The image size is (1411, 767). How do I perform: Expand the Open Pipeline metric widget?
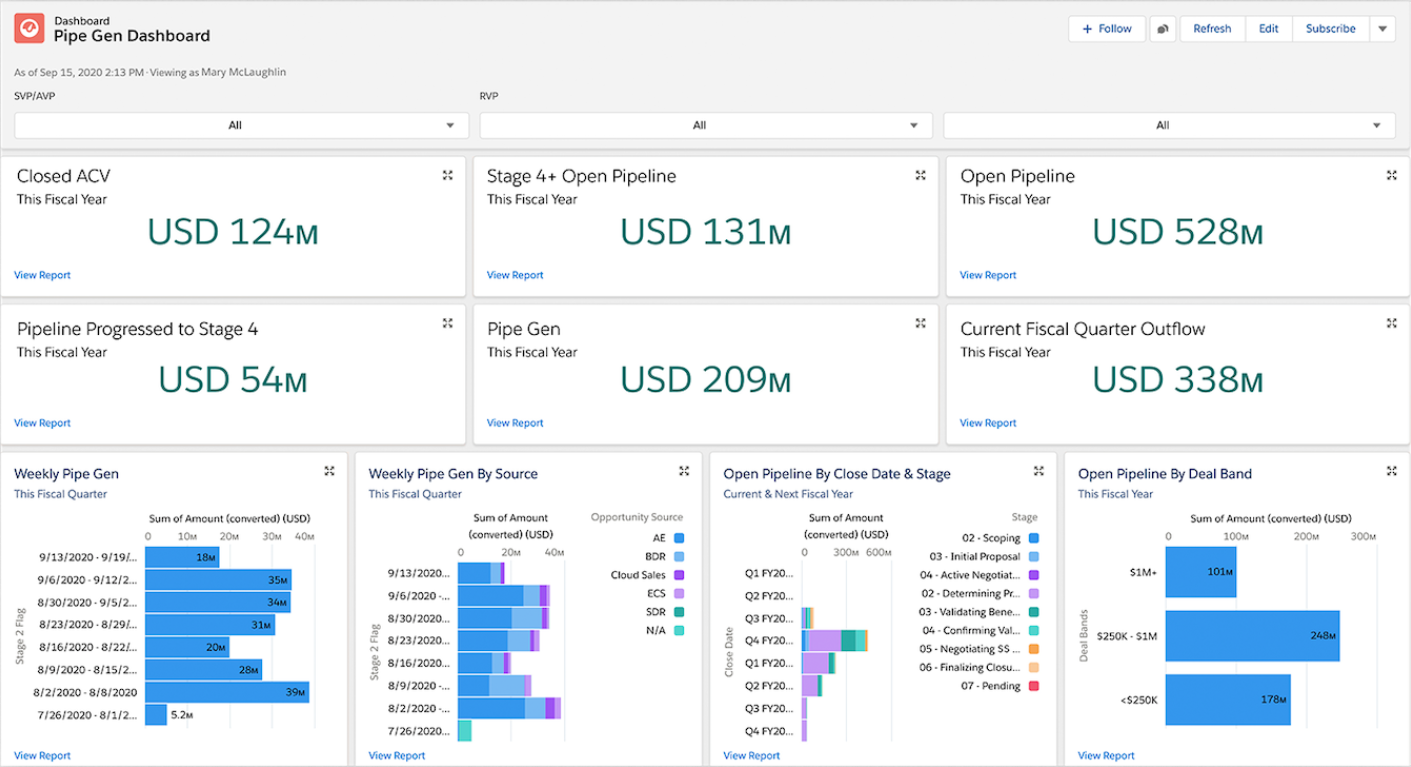coord(1391,175)
